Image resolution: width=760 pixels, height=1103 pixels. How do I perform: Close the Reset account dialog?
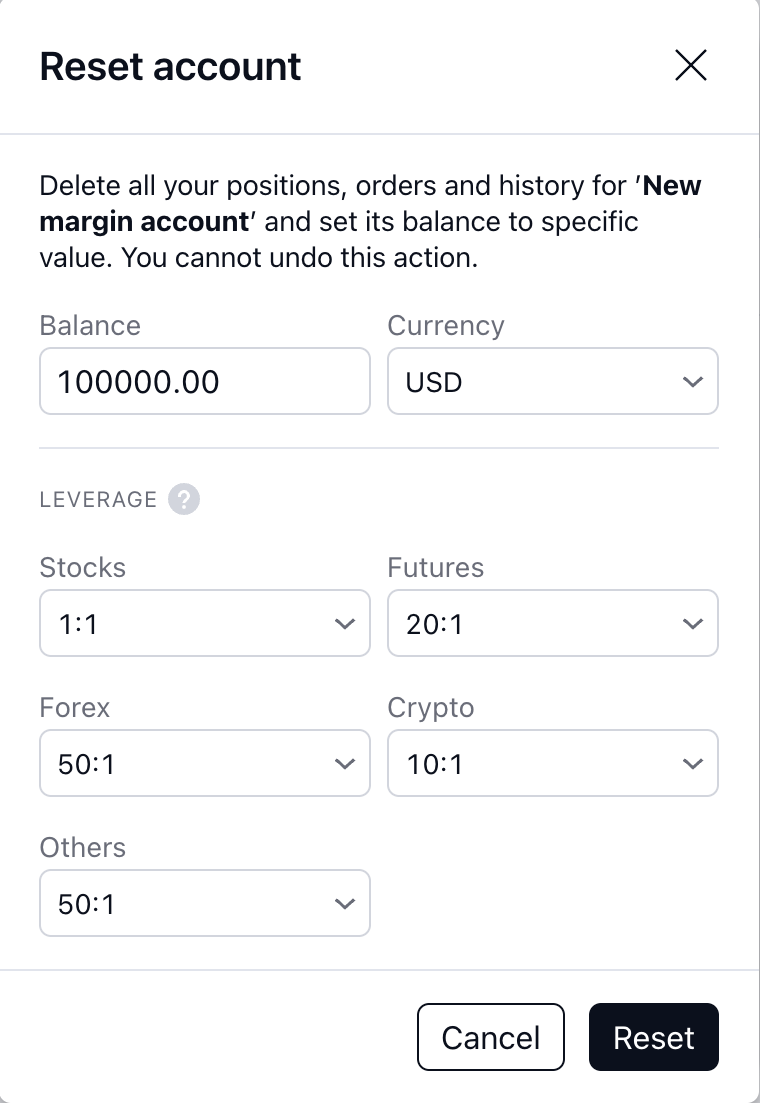point(691,66)
